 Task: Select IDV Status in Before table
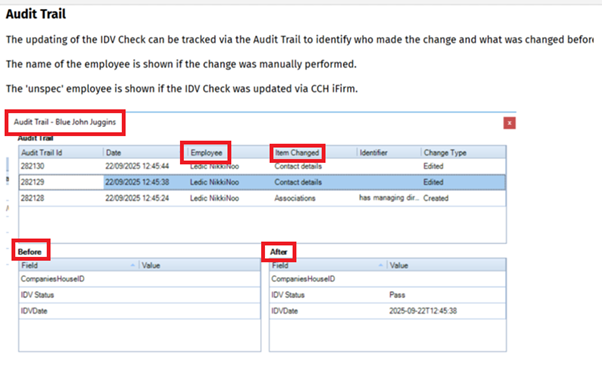[37, 295]
